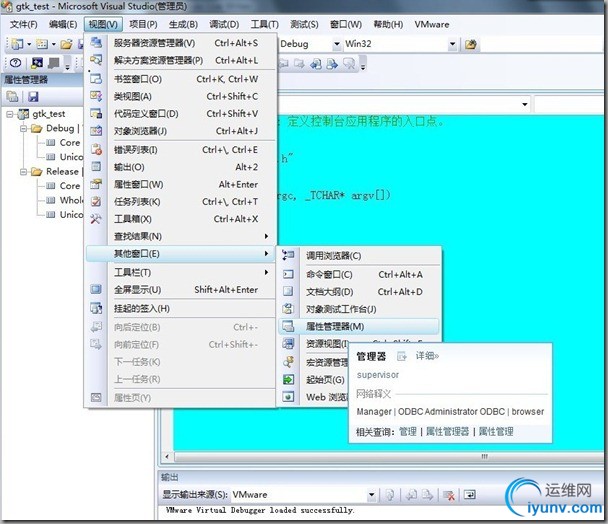Screen dimensions: 608x524
Task: Open the VMware menu
Action: 432,24
